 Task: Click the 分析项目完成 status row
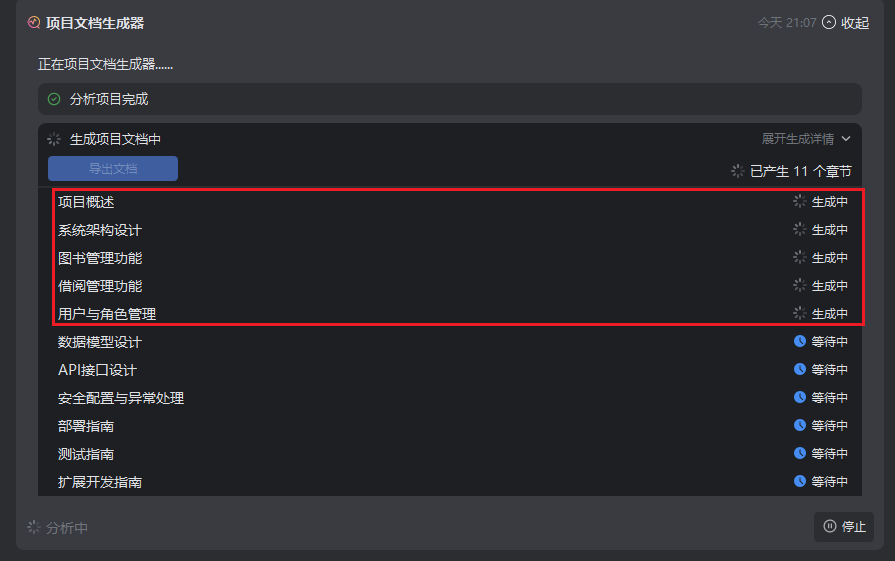click(449, 99)
